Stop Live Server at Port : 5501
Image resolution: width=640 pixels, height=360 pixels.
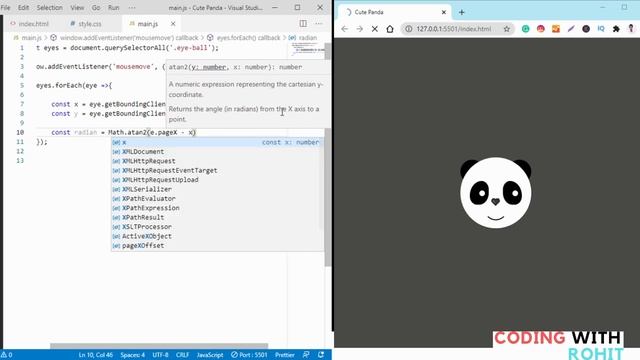tap(249, 355)
